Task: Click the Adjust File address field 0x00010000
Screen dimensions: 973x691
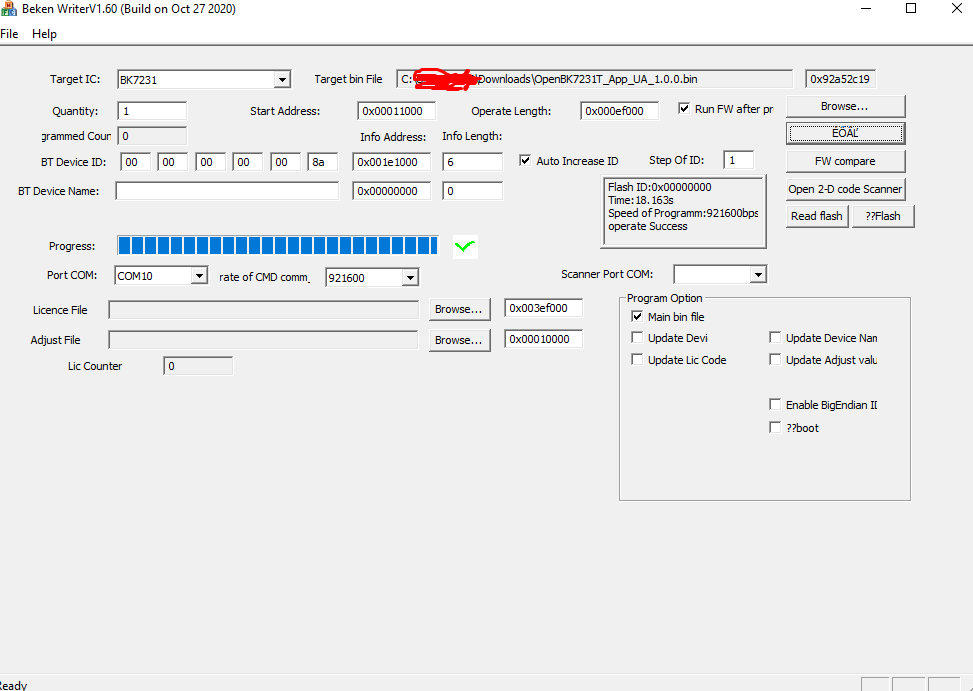Action: coord(544,339)
